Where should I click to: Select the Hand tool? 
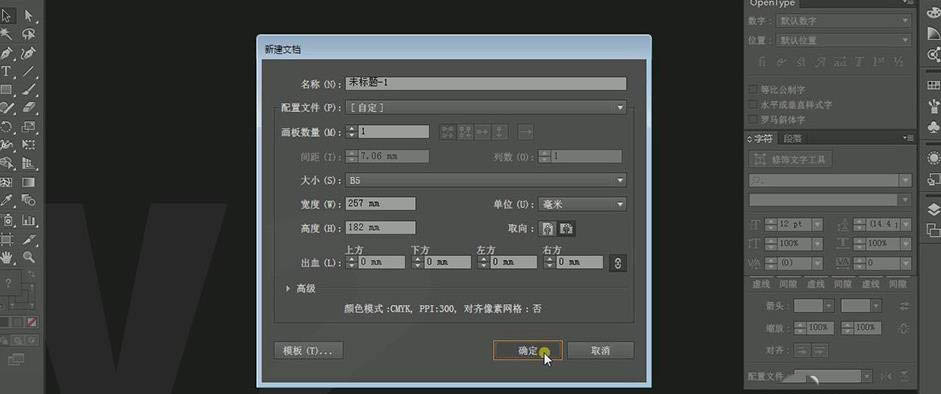(7, 257)
